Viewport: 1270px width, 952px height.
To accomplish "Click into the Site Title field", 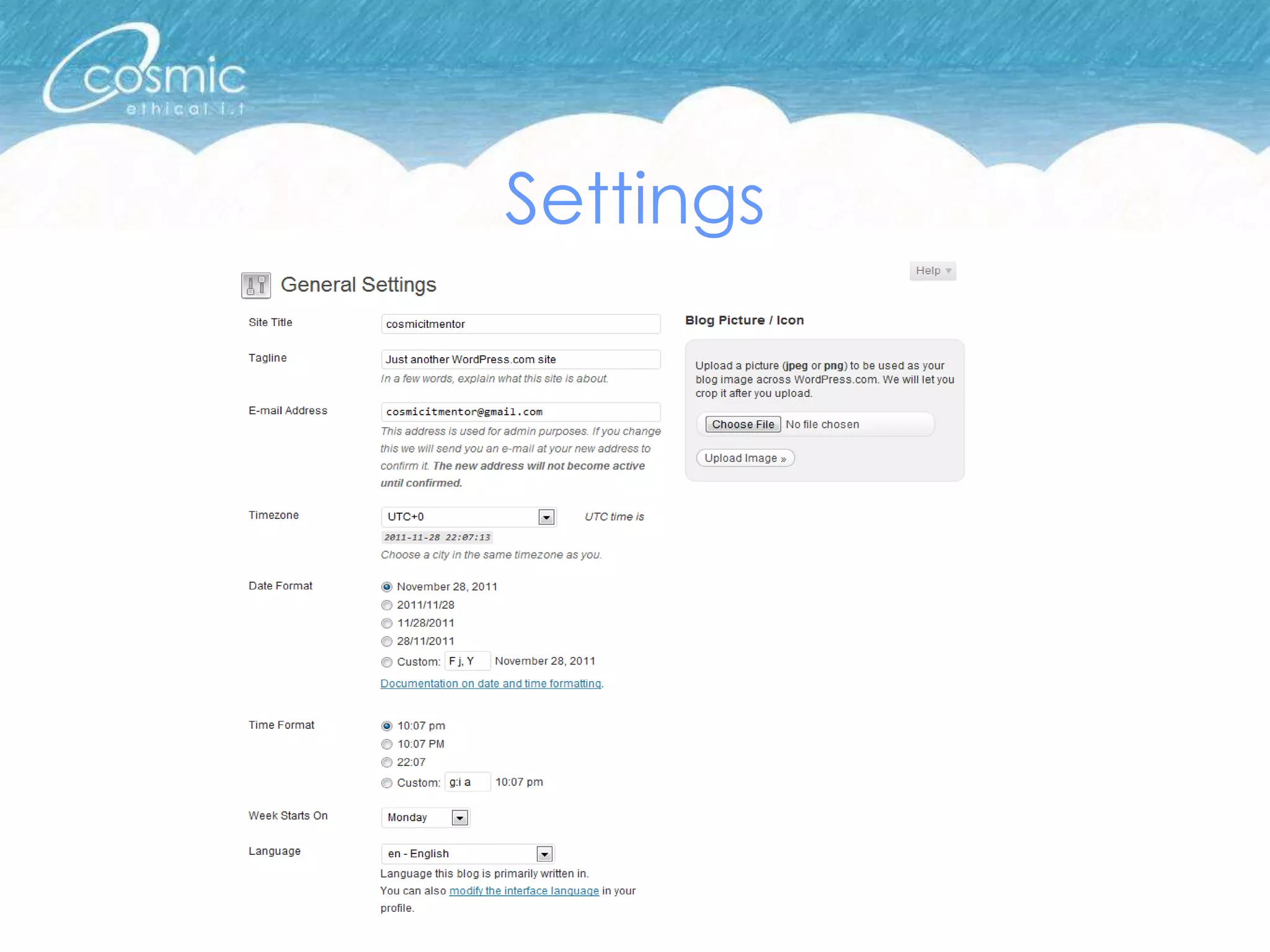I will pyautogui.click(x=520, y=324).
